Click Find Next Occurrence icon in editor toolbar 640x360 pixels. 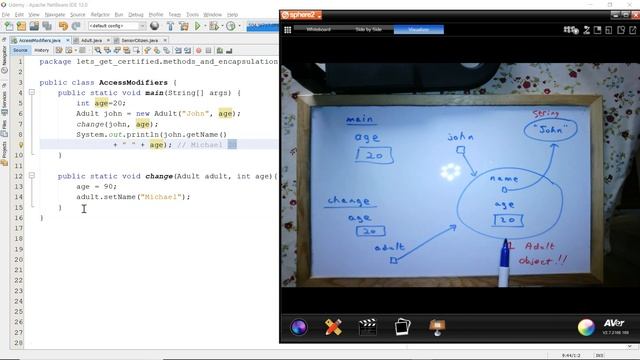click(117, 51)
